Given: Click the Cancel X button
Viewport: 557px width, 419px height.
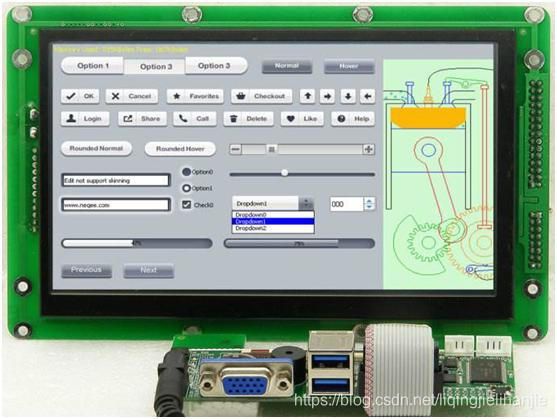Looking at the screenshot, I should (132, 96).
